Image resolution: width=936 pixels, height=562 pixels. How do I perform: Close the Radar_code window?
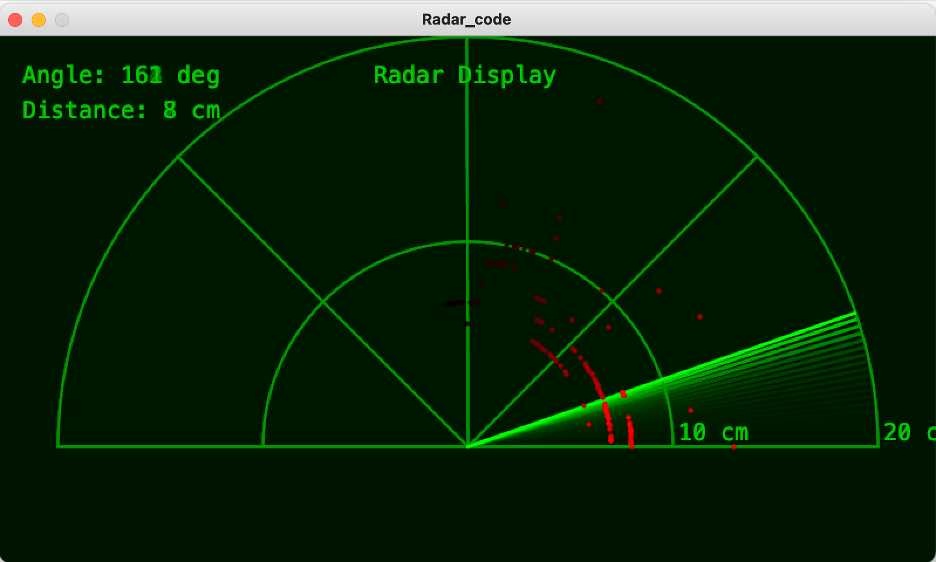pyautogui.click(x=15, y=20)
